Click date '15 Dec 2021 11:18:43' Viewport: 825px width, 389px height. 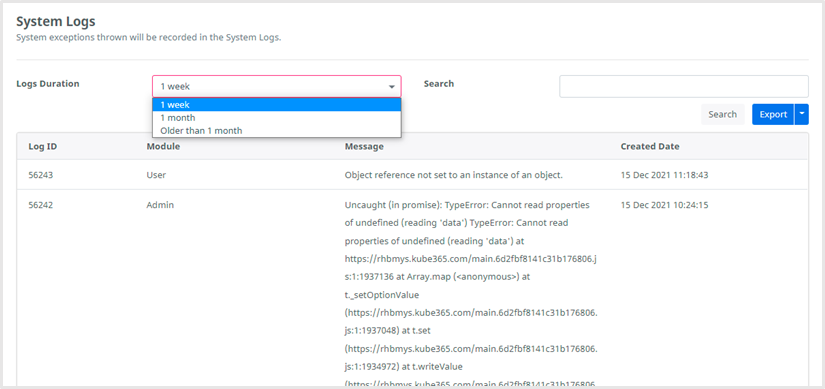click(x=664, y=175)
